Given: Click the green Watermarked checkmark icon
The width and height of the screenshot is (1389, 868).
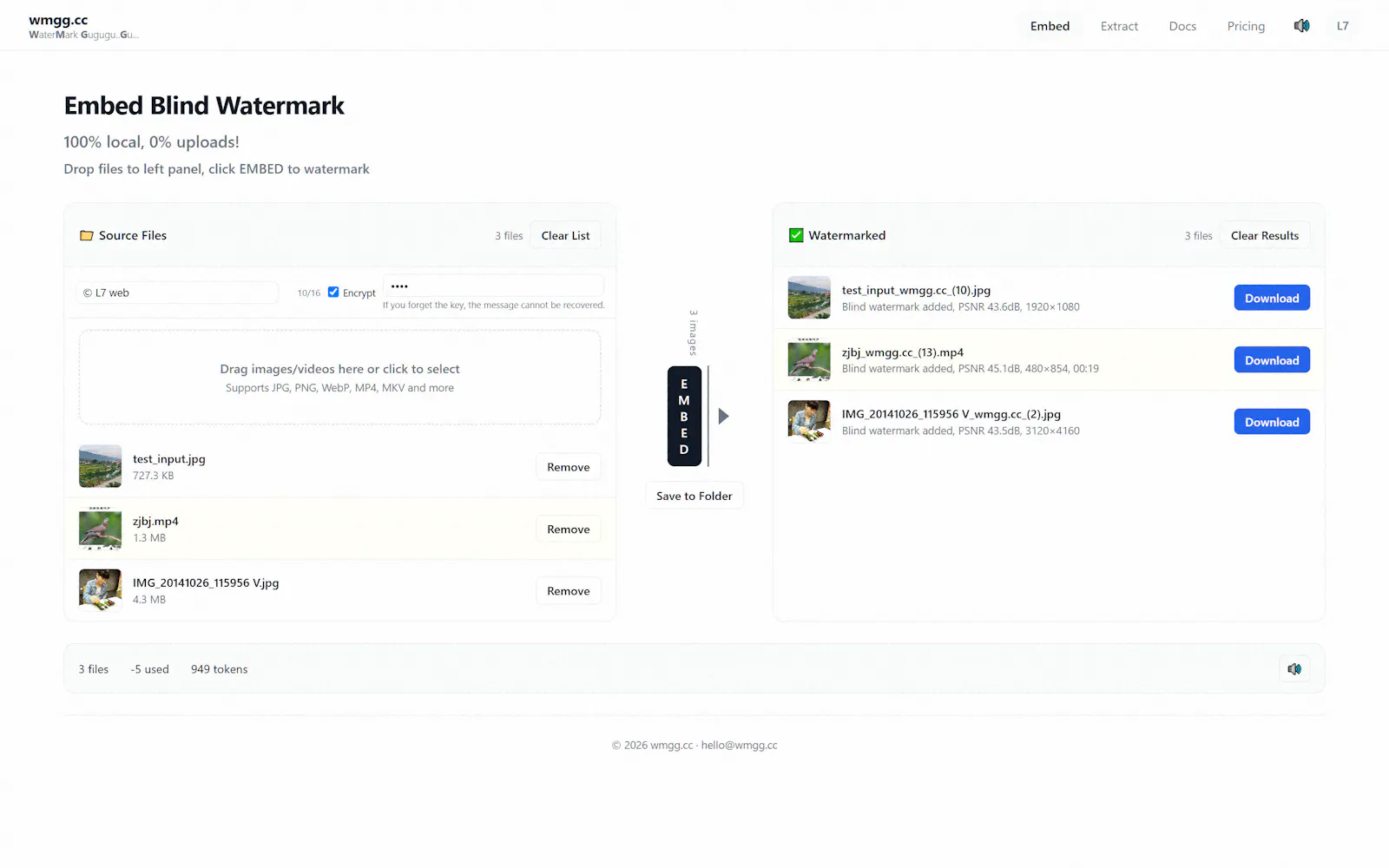Looking at the screenshot, I should [796, 235].
